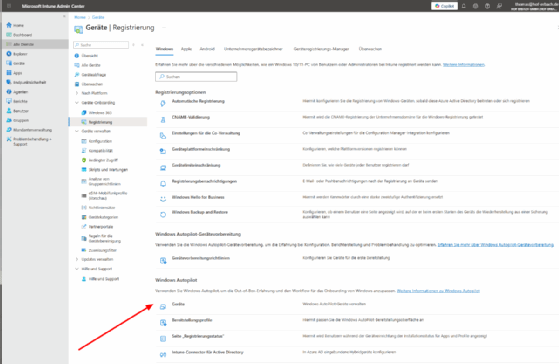Open Analyse von Gruppenrichtlinien menu item
559x364 pixels.
click(x=104, y=181)
